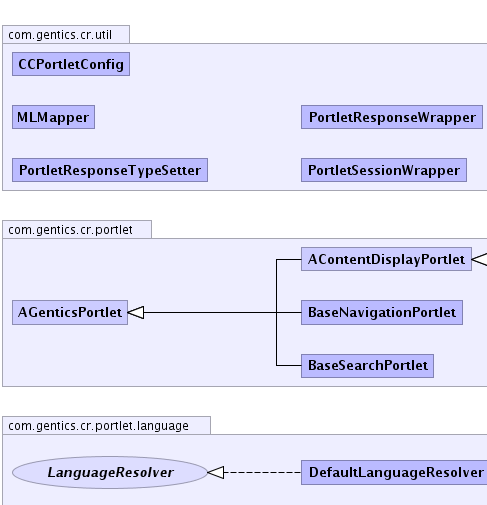
Task: Open the PortletResponseWrapper class
Action: (392, 117)
